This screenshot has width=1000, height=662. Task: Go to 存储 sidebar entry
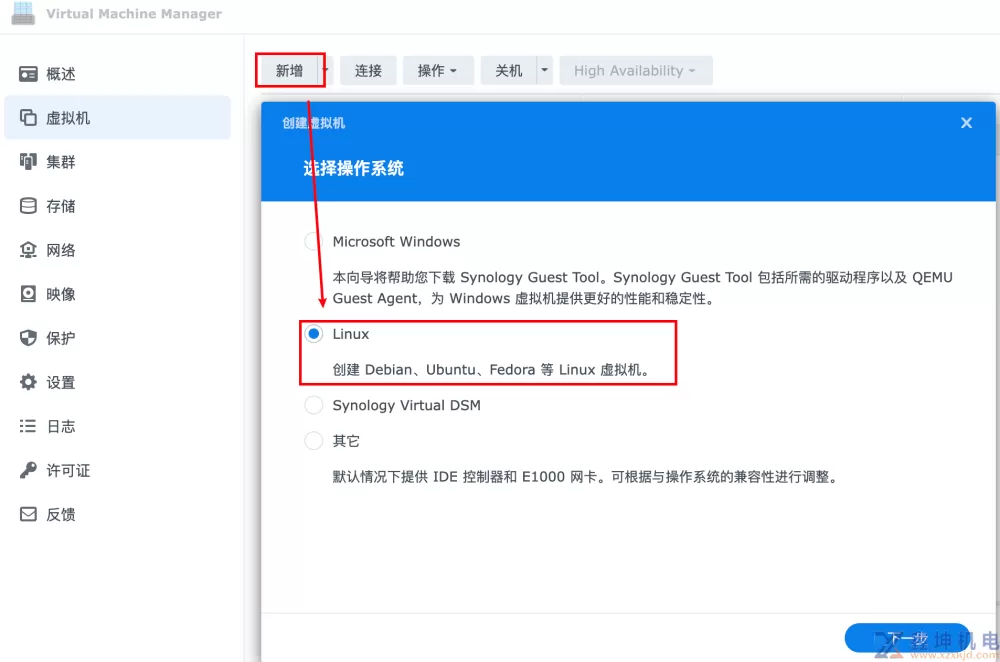pos(117,205)
